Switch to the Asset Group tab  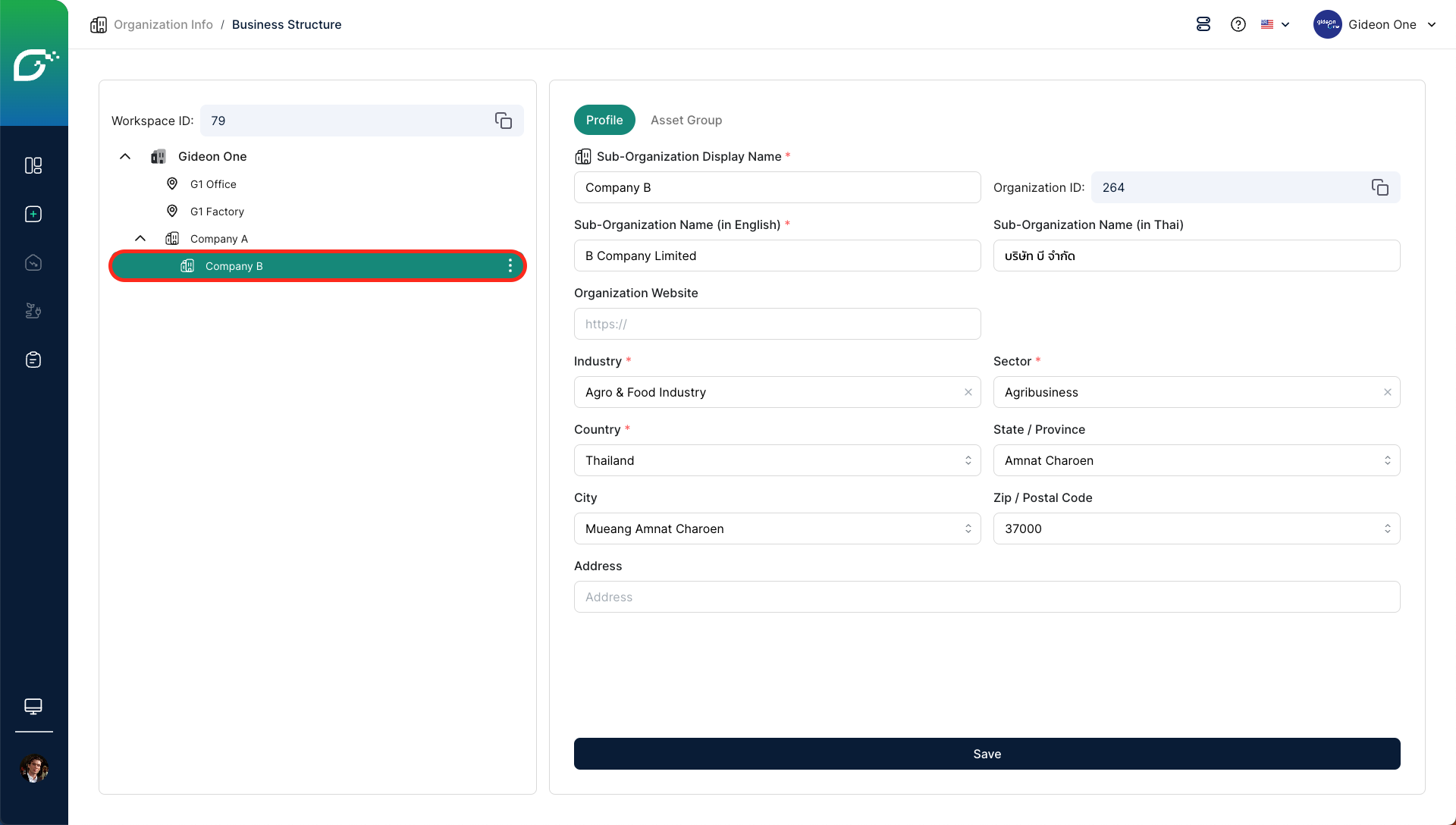click(686, 120)
